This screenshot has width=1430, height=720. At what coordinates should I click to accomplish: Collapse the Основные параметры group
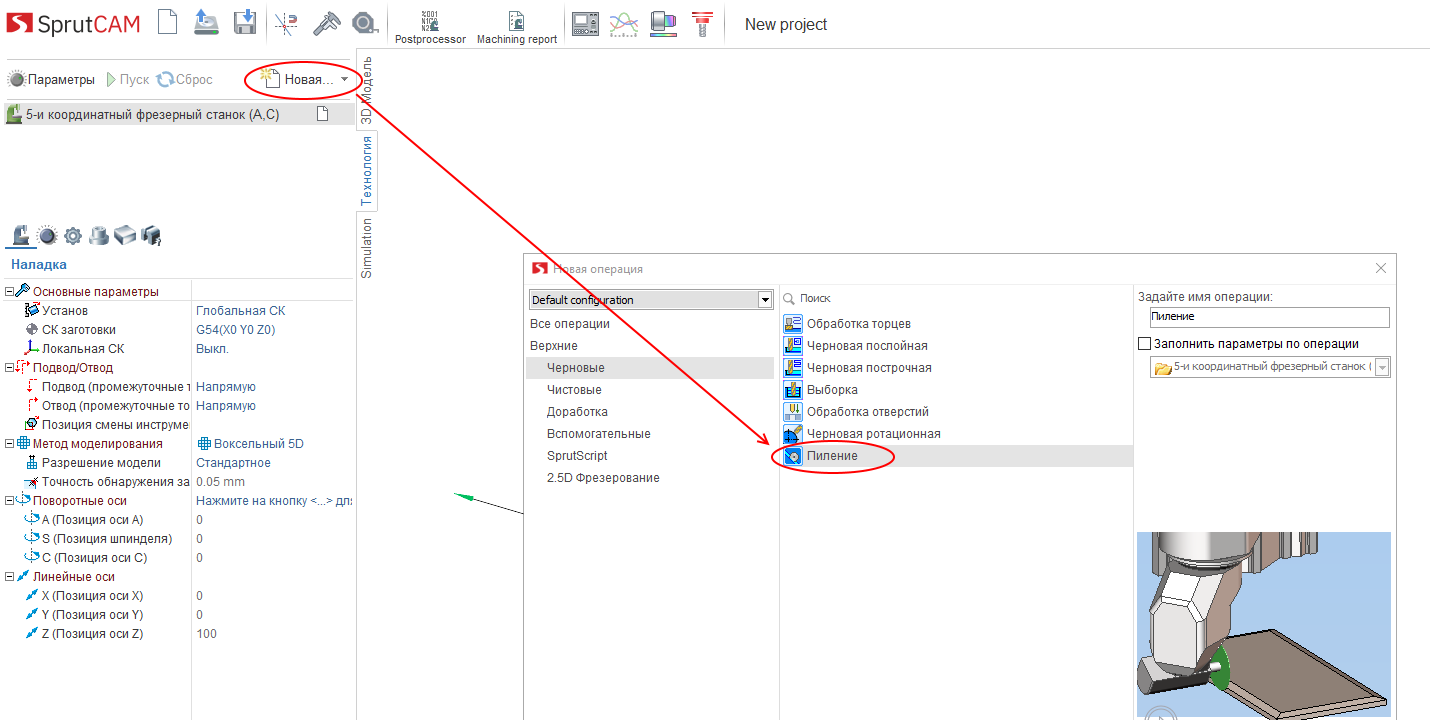(x=9, y=292)
